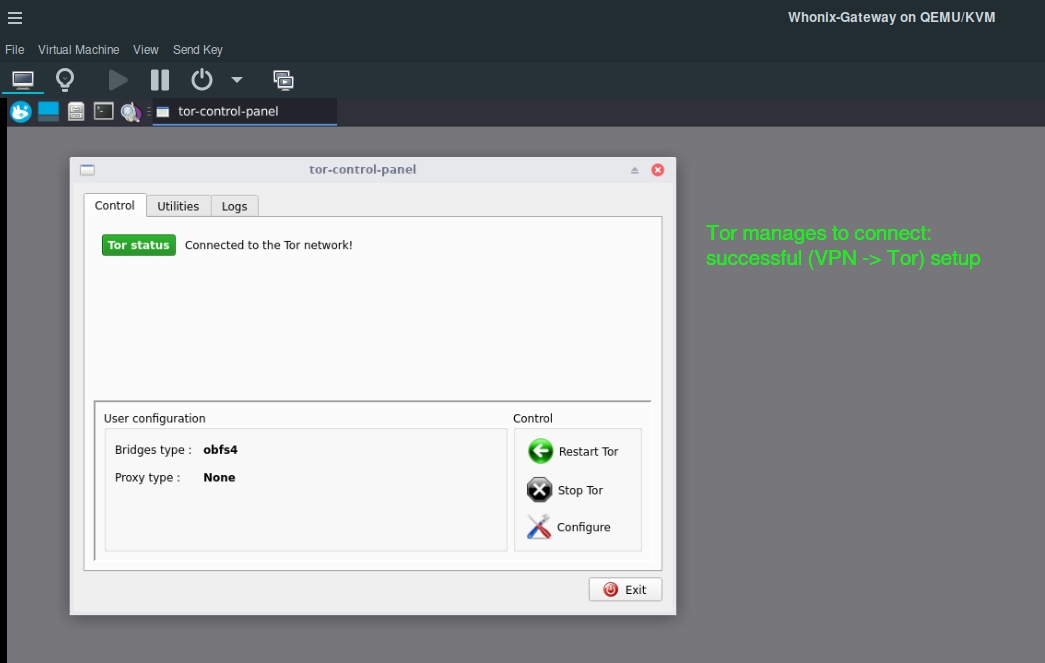Click the window roll-up arrow button
The height and width of the screenshot is (663, 1045).
coord(634,171)
